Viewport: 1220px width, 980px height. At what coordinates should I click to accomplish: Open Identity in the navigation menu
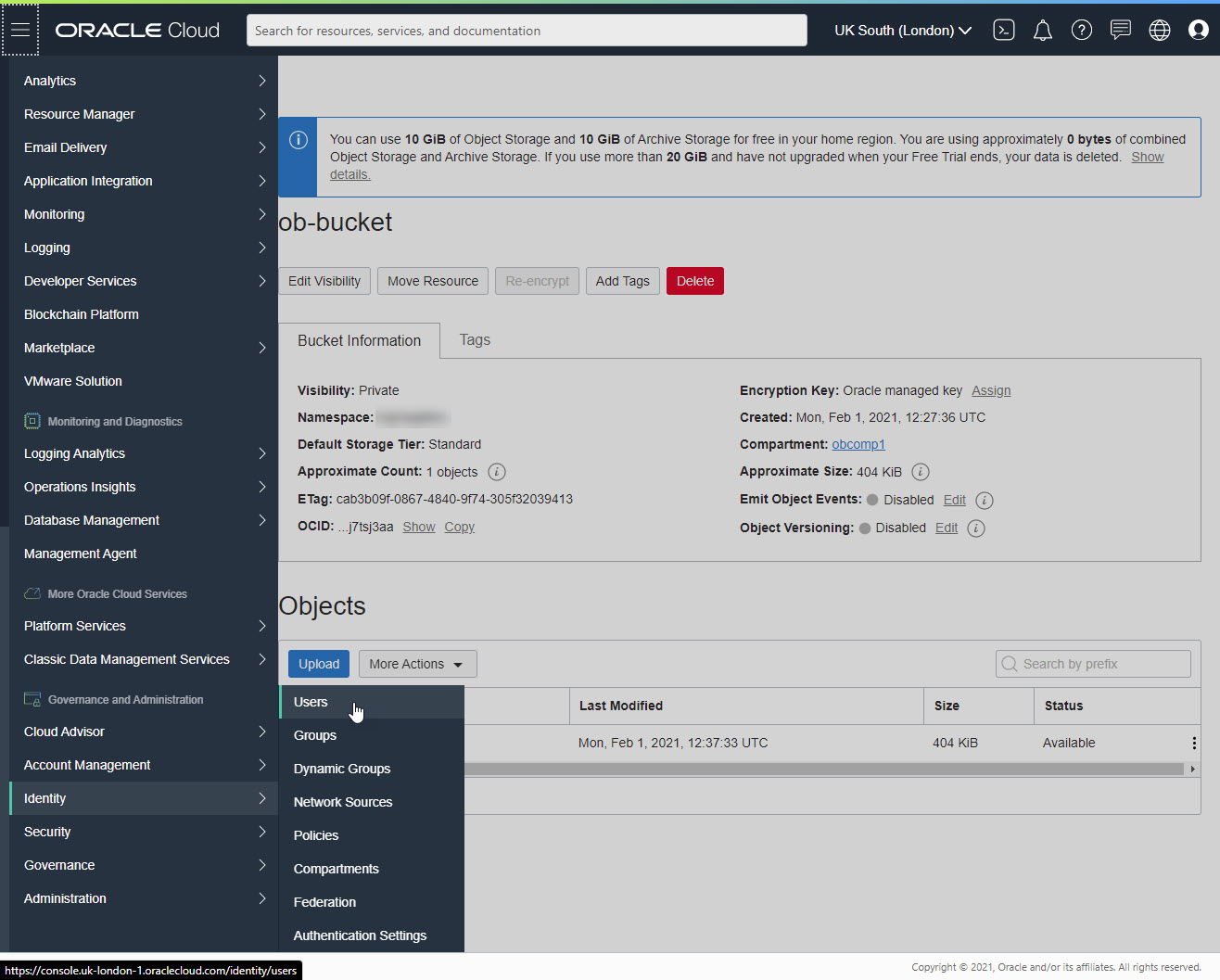144,798
